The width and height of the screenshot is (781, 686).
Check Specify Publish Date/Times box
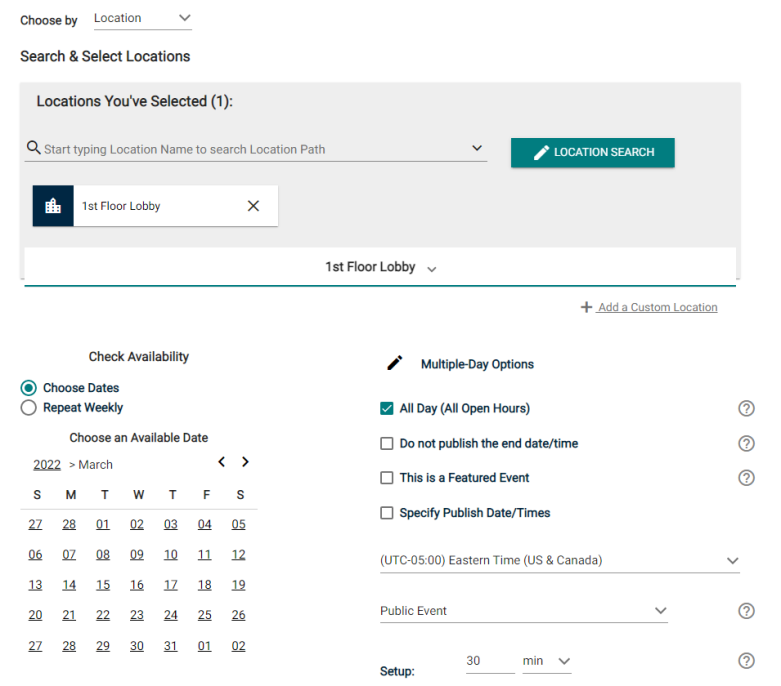tap(387, 513)
